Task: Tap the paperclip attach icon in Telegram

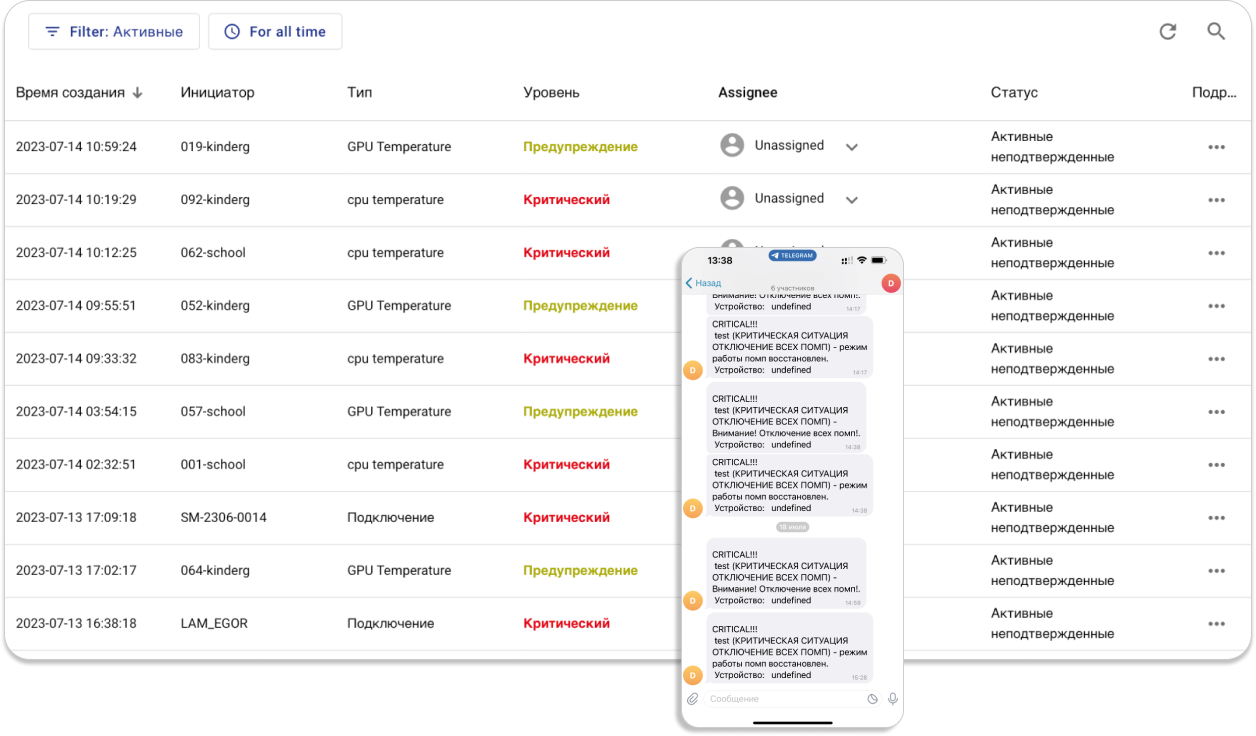Action: (x=692, y=699)
